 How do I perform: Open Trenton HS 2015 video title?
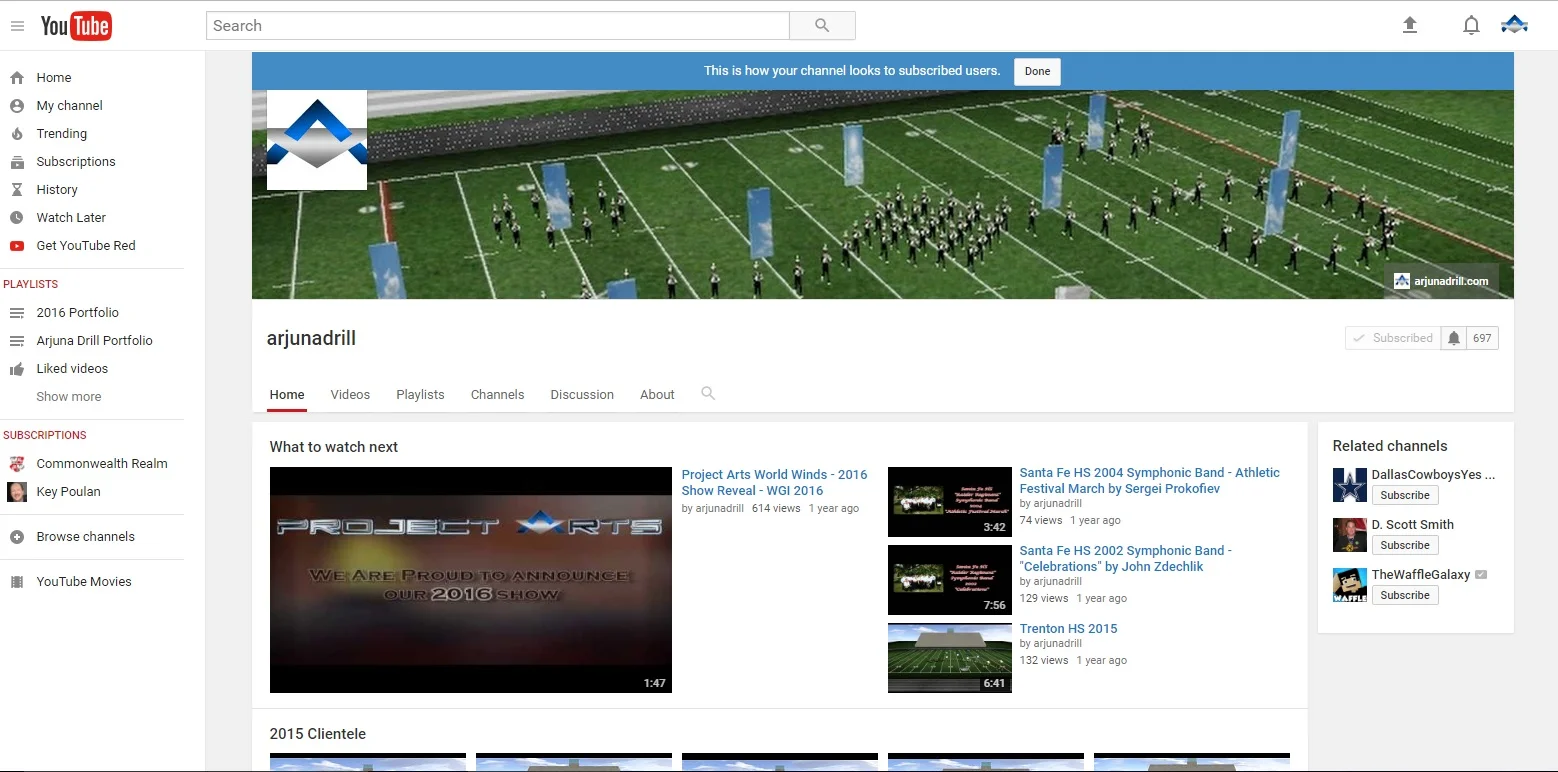1068,629
